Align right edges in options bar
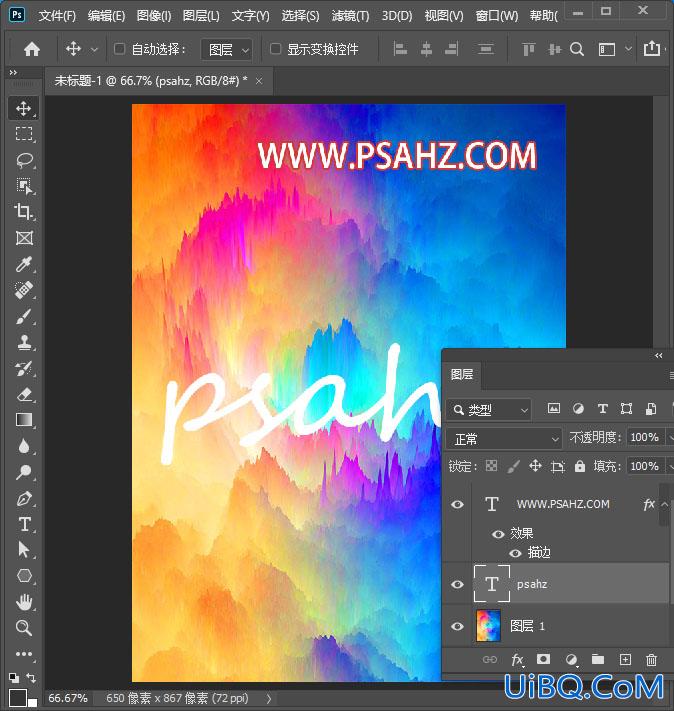674x711 pixels. point(451,49)
